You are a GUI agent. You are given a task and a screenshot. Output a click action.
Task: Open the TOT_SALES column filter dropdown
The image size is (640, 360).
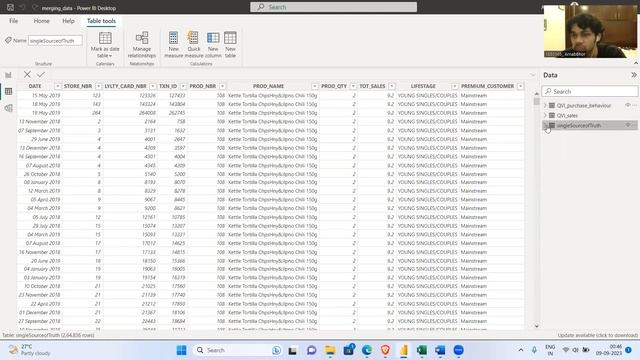(392, 86)
